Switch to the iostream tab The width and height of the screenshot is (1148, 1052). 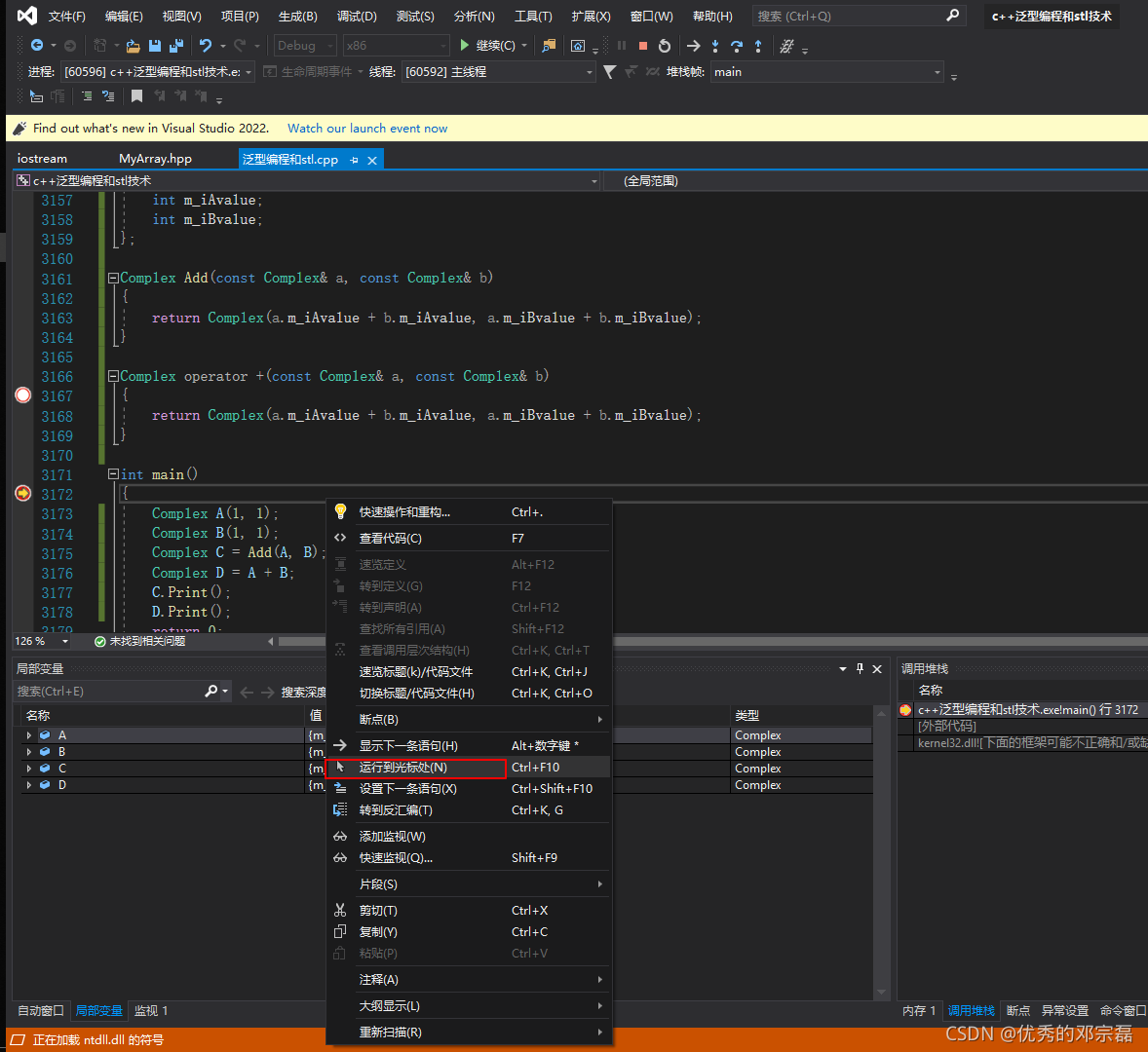42,159
